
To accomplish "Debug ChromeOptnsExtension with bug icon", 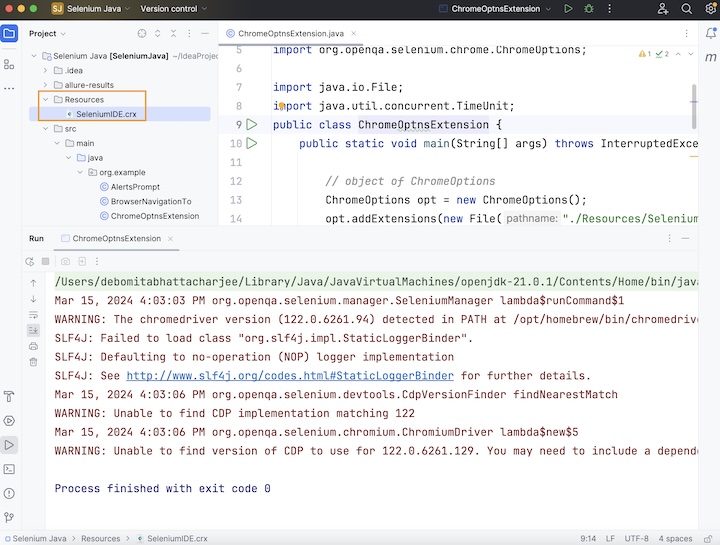I will point(589,9).
